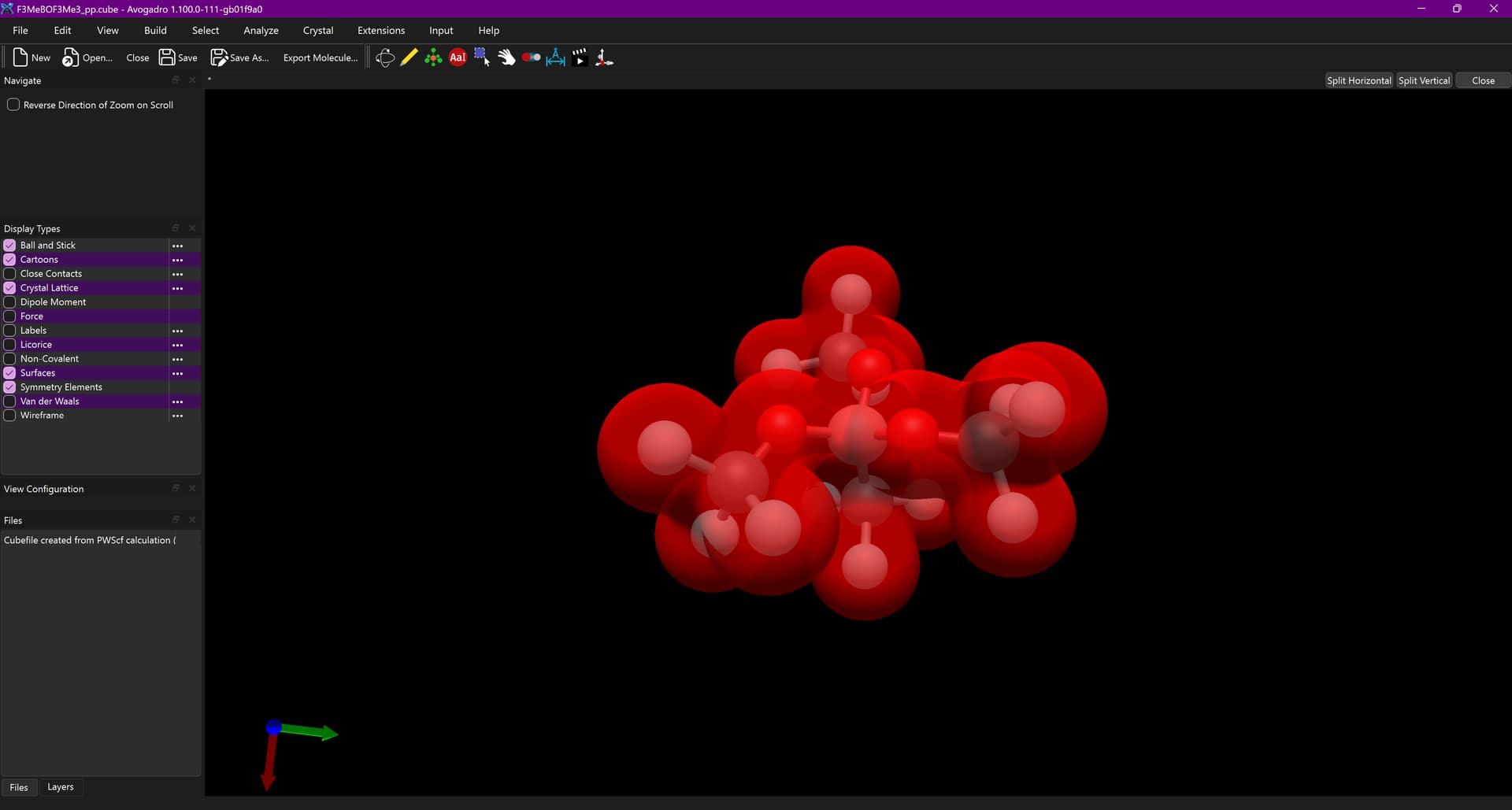1512x810 pixels.
Task: Activate the Template tool icon
Action: (x=433, y=57)
